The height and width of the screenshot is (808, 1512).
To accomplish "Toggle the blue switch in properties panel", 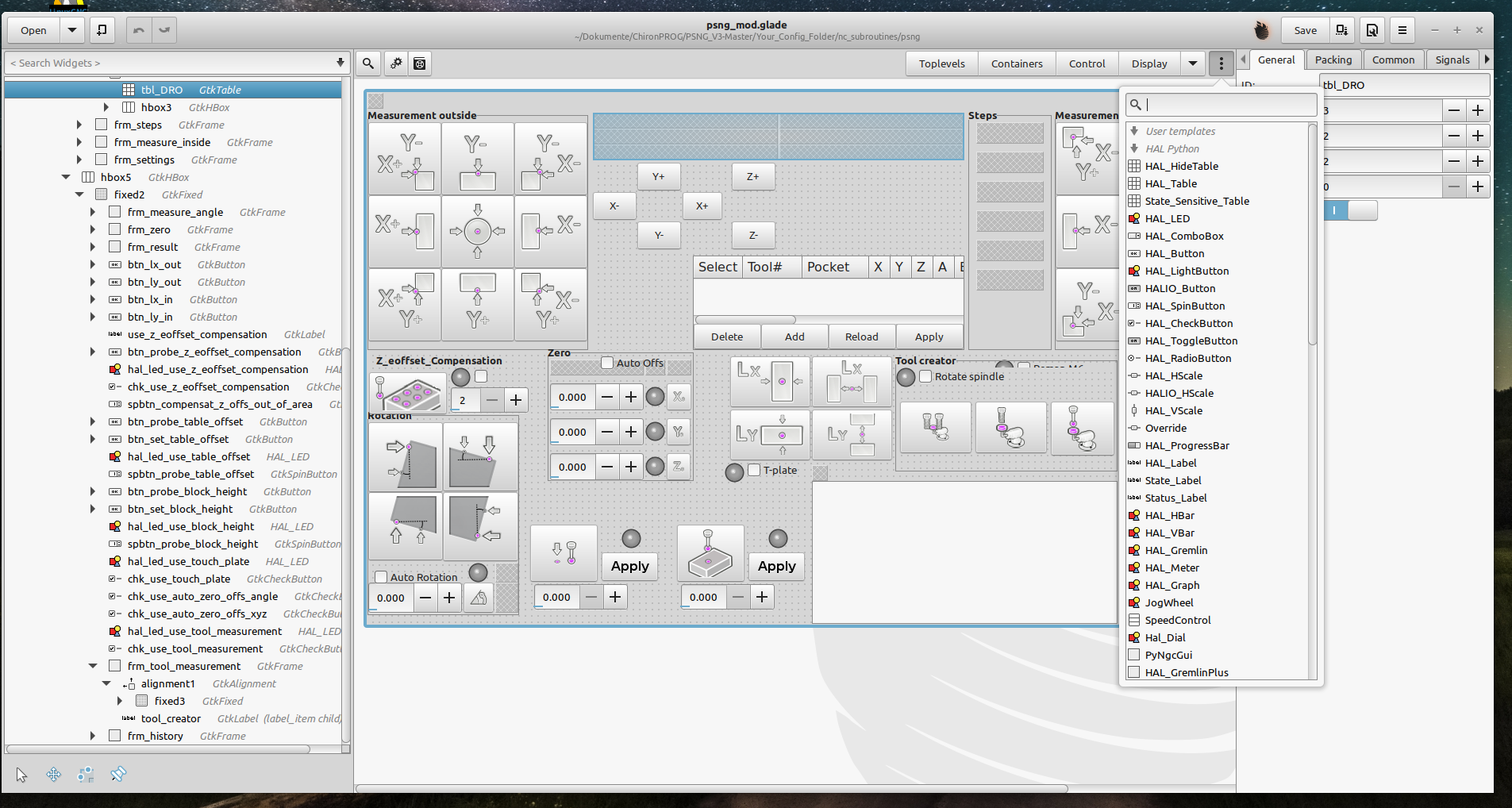I will coord(1350,210).
